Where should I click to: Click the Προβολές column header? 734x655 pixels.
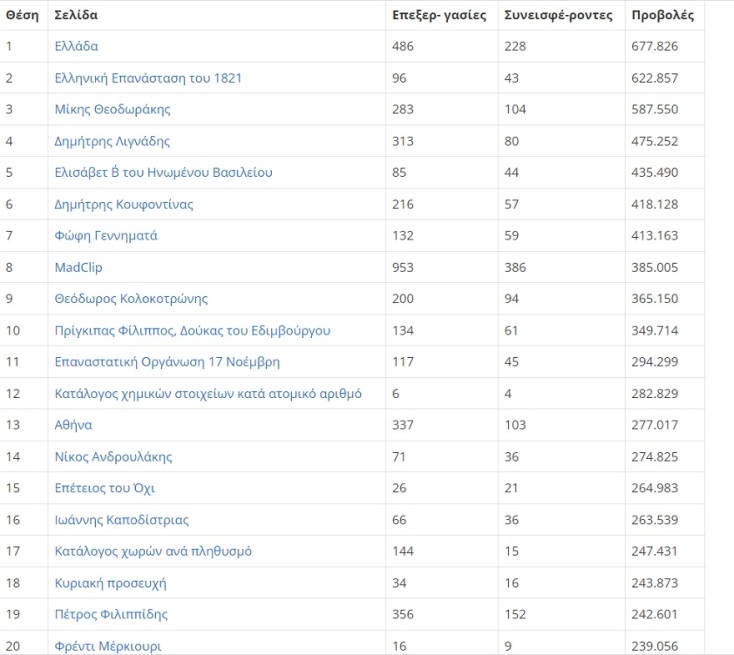click(663, 15)
